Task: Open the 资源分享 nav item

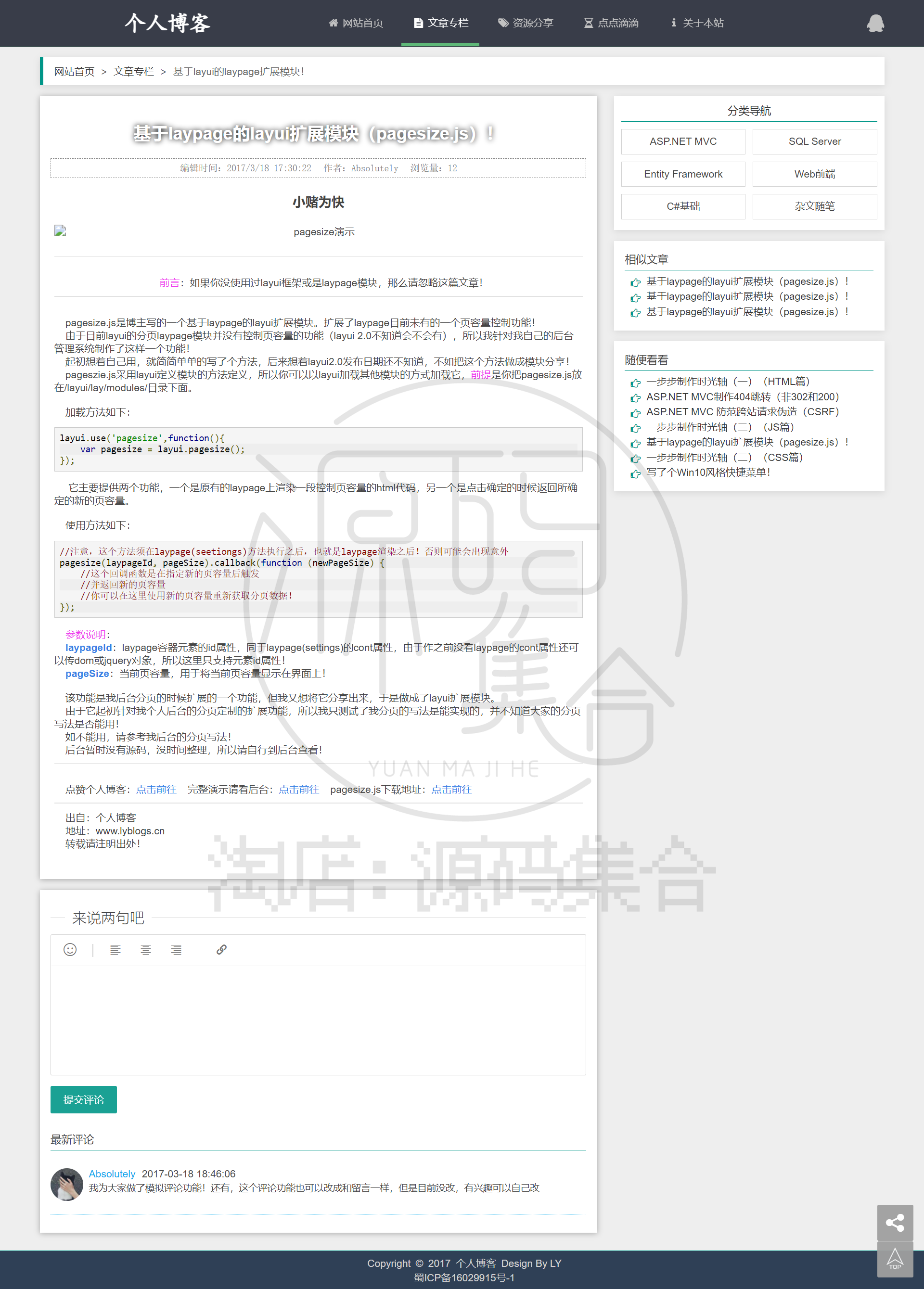Action: [x=526, y=23]
